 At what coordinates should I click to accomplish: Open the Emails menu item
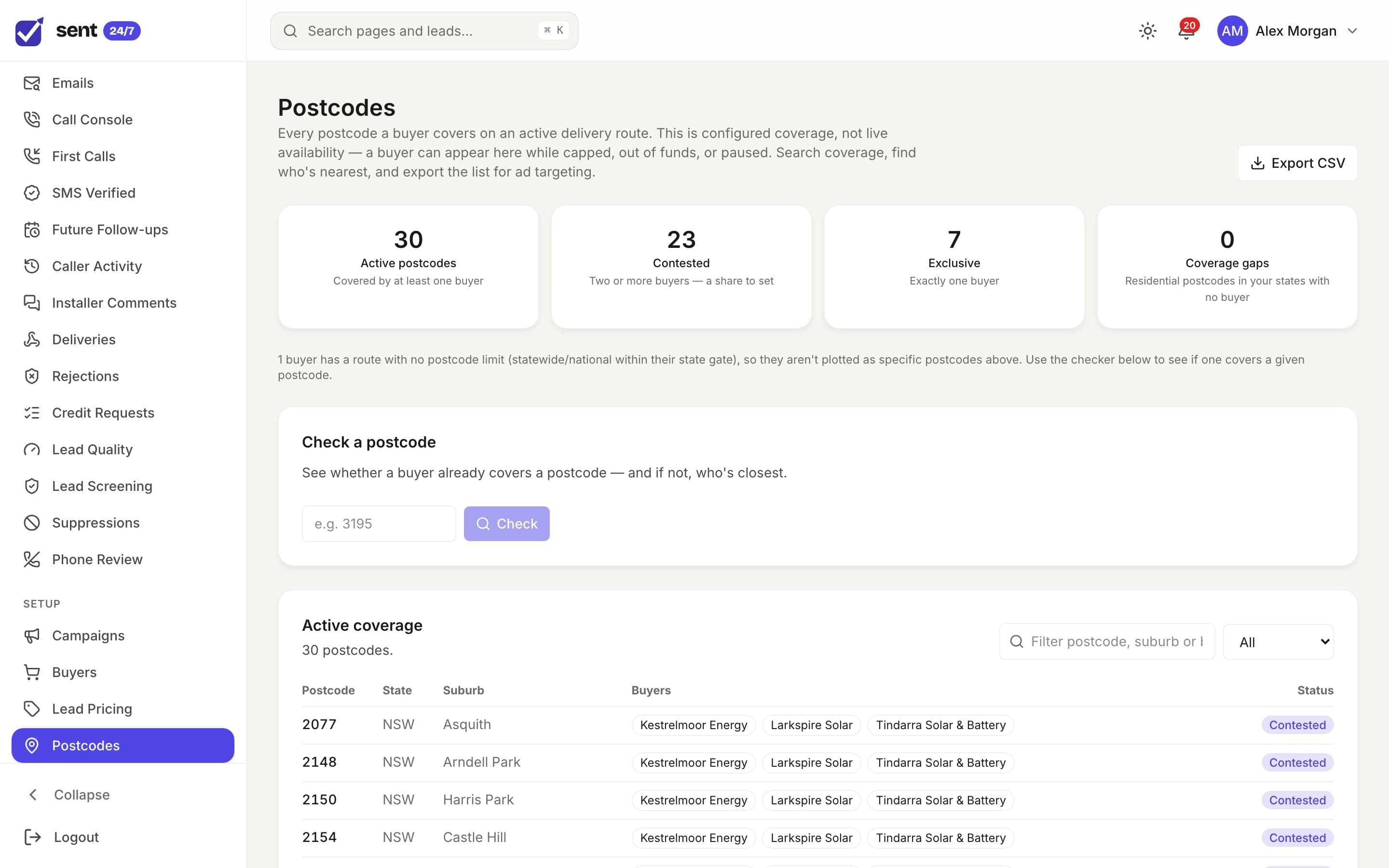pyautogui.click(x=123, y=83)
